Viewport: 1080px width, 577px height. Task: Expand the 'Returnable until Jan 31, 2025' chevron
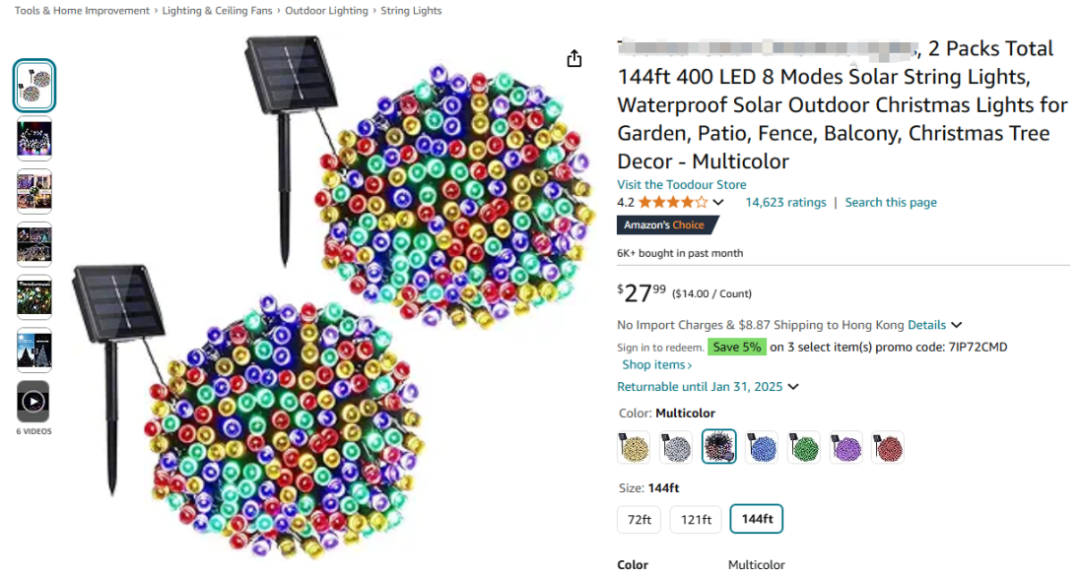pos(793,387)
